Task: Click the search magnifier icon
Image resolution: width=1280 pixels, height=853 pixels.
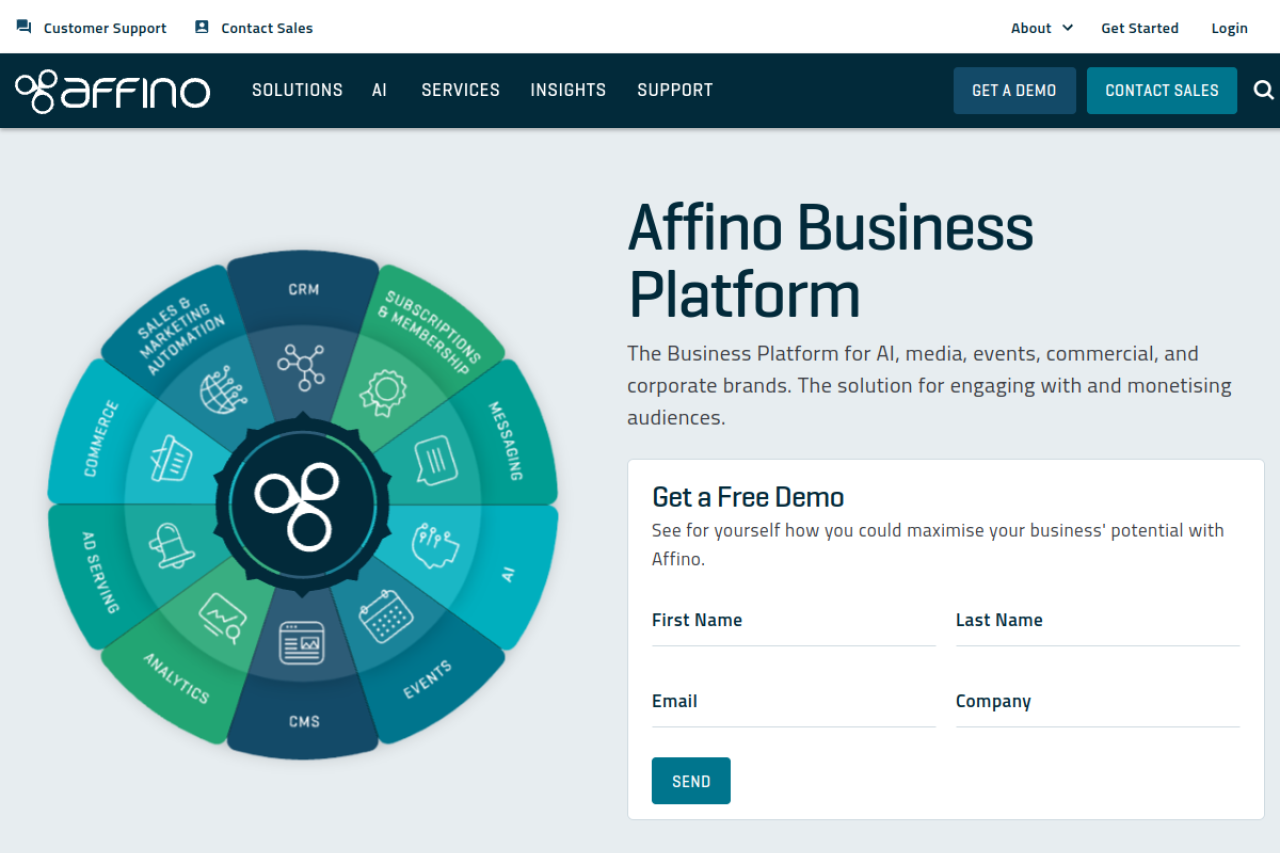Action: [x=1264, y=90]
